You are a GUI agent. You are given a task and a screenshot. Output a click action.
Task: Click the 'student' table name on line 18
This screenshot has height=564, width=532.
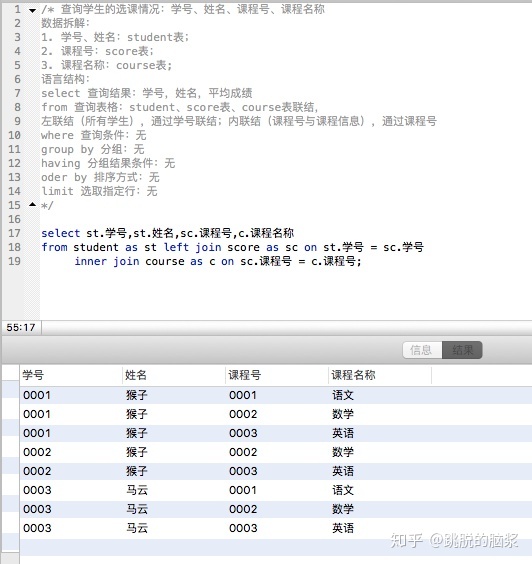tap(96, 247)
